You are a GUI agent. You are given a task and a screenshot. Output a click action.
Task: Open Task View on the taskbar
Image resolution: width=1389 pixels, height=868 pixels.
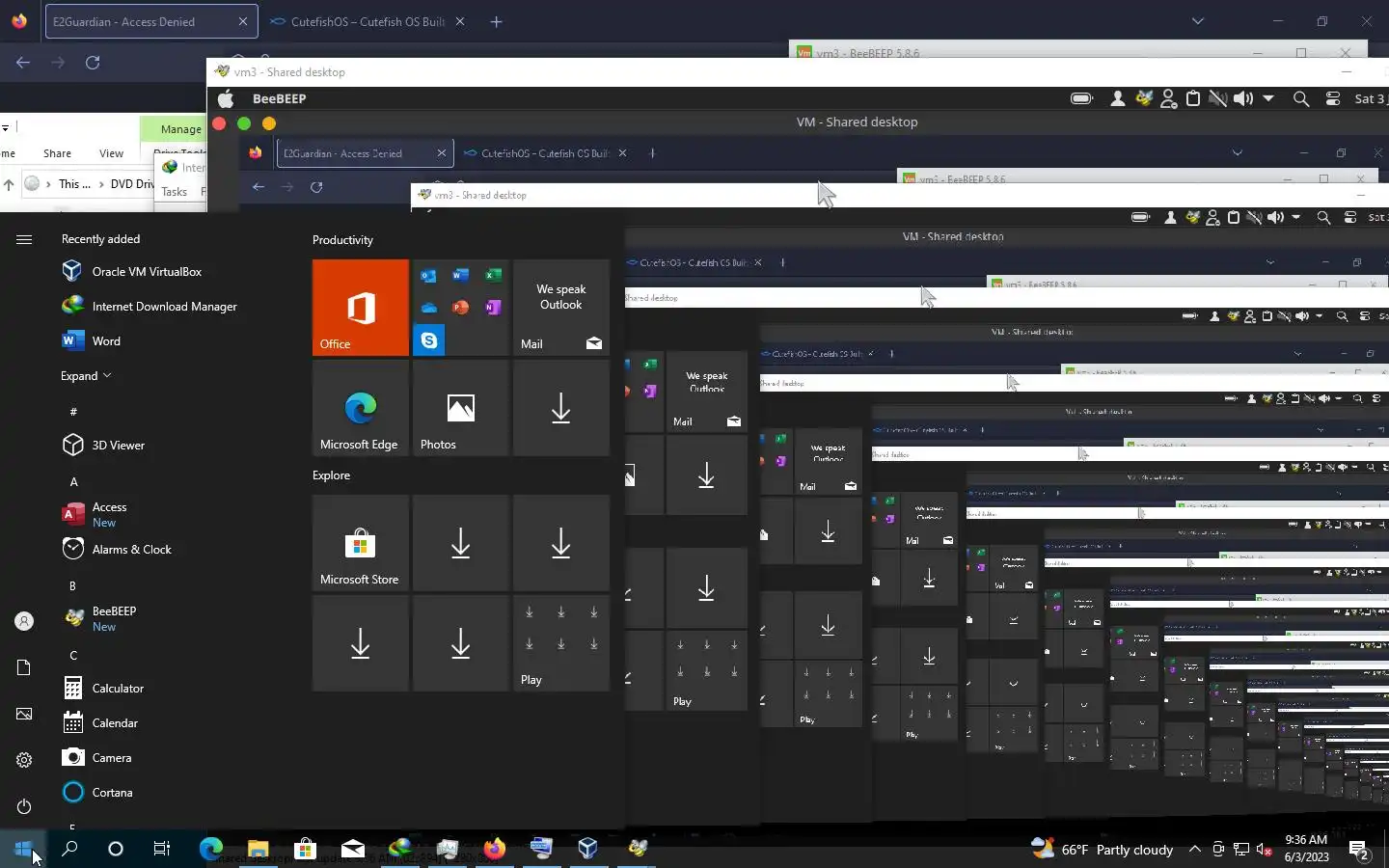(x=162, y=849)
